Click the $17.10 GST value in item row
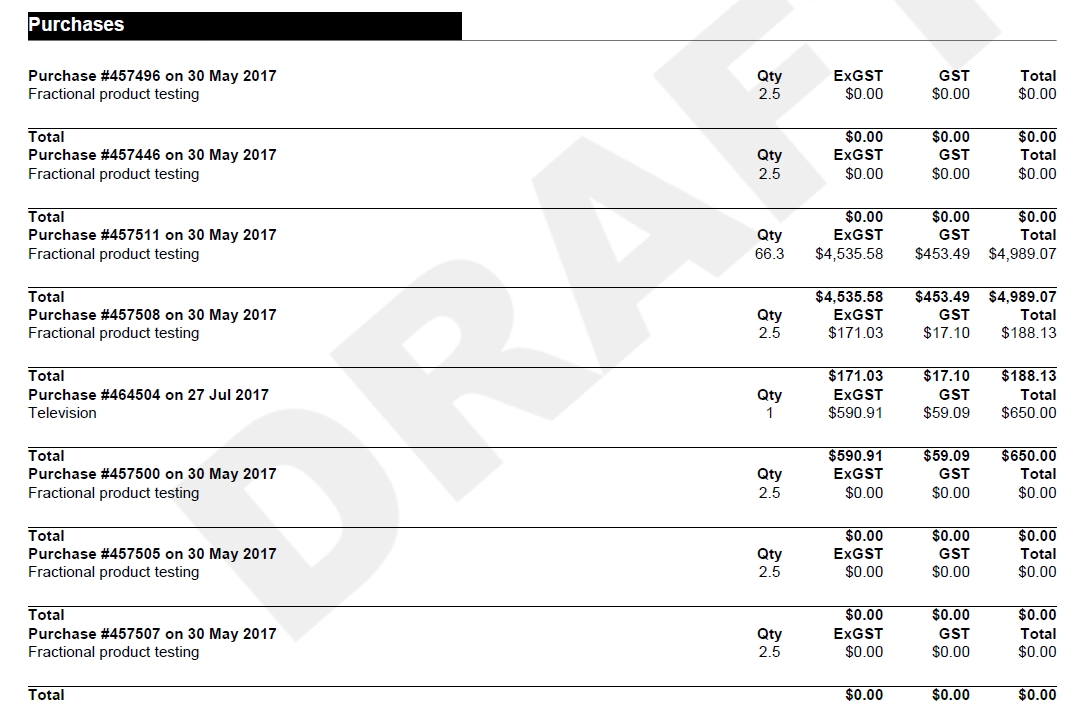This screenshot has height=713, width=1085. click(x=946, y=333)
